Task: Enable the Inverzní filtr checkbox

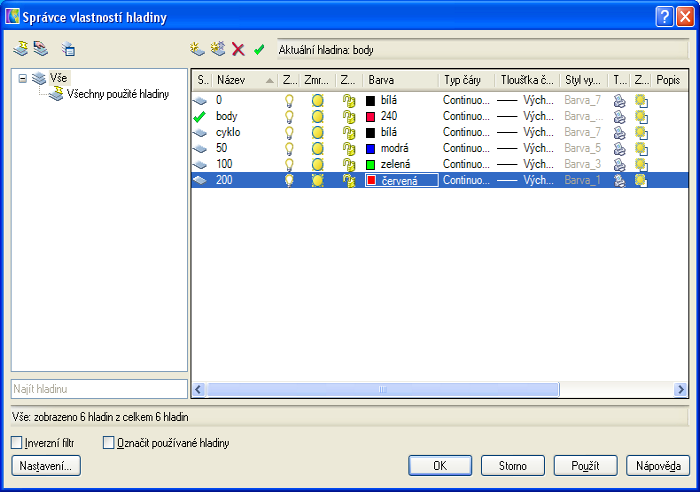Action: pos(16,442)
